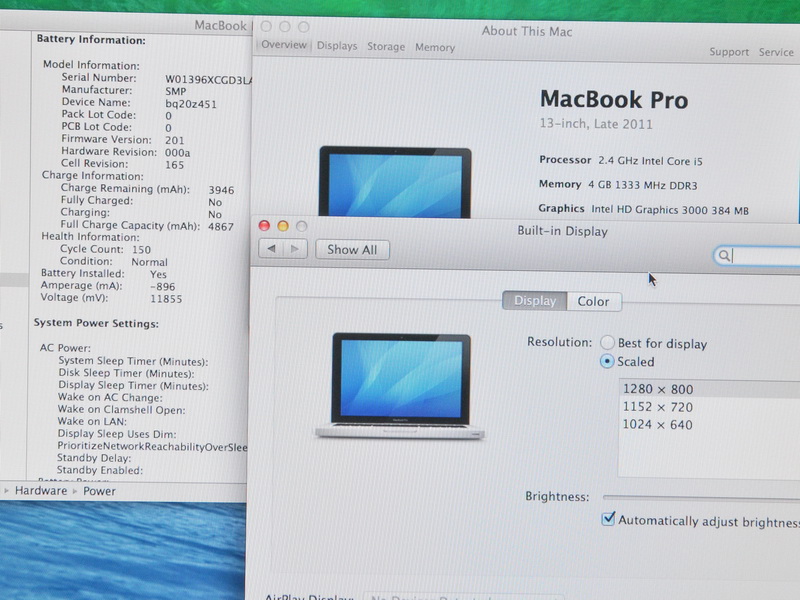This screenshot has width=800, height=600.
Task: Open the Support link in About This Mac
Action: 729,52
